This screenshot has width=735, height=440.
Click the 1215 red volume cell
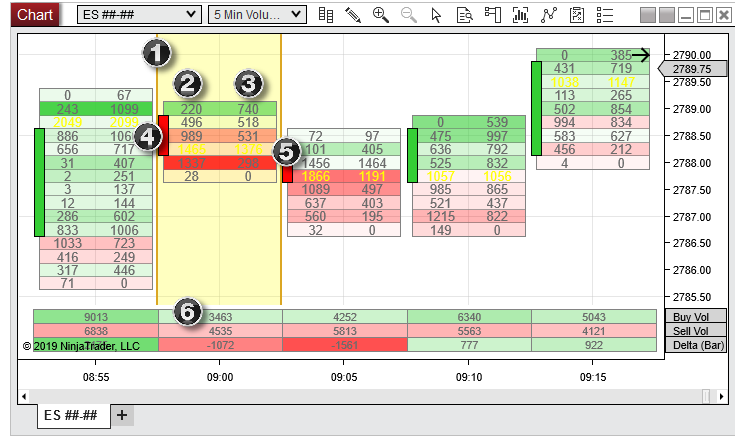tap(441, 216)
